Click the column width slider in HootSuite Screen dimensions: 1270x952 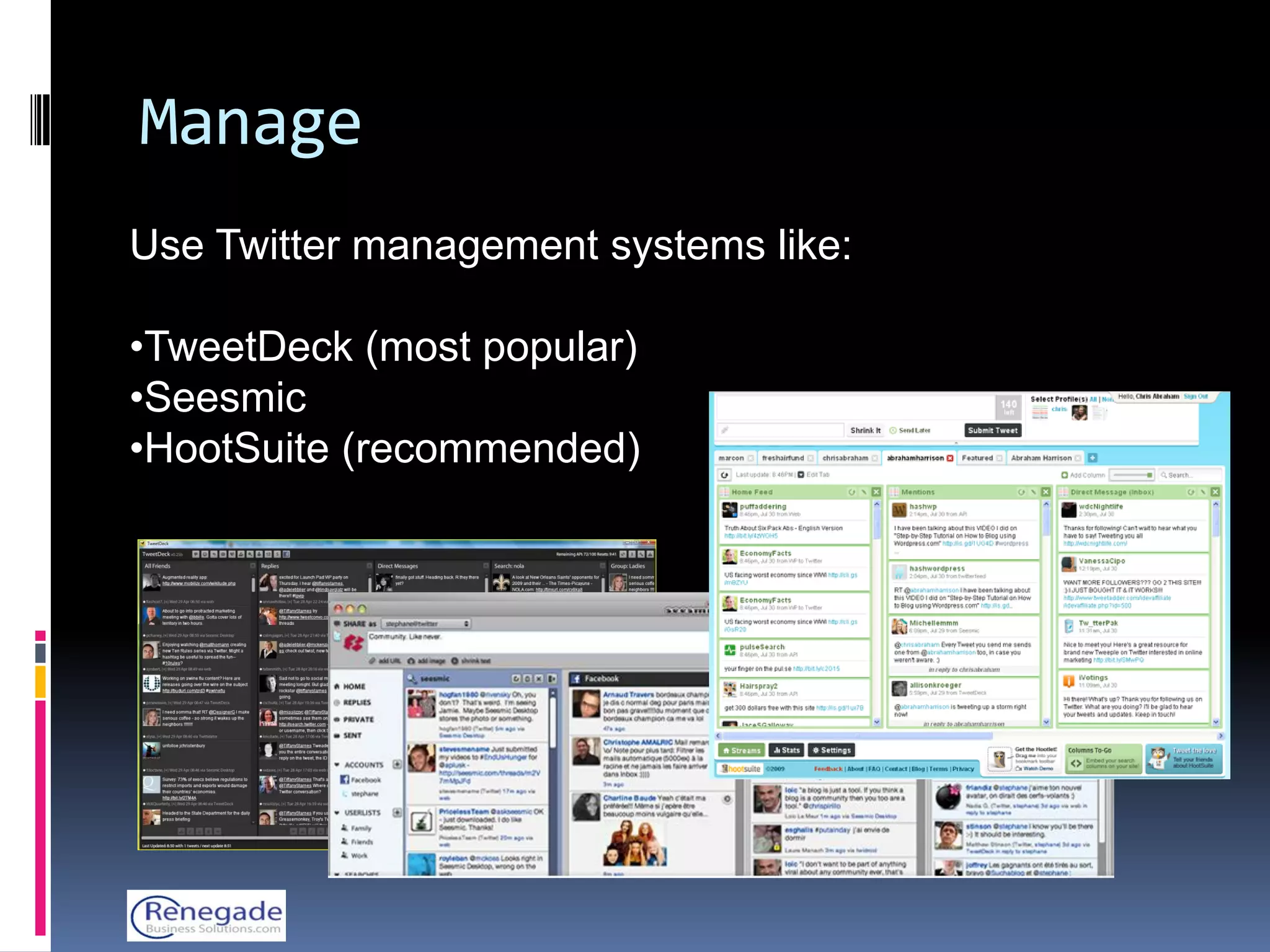(x=1132, y=475)
